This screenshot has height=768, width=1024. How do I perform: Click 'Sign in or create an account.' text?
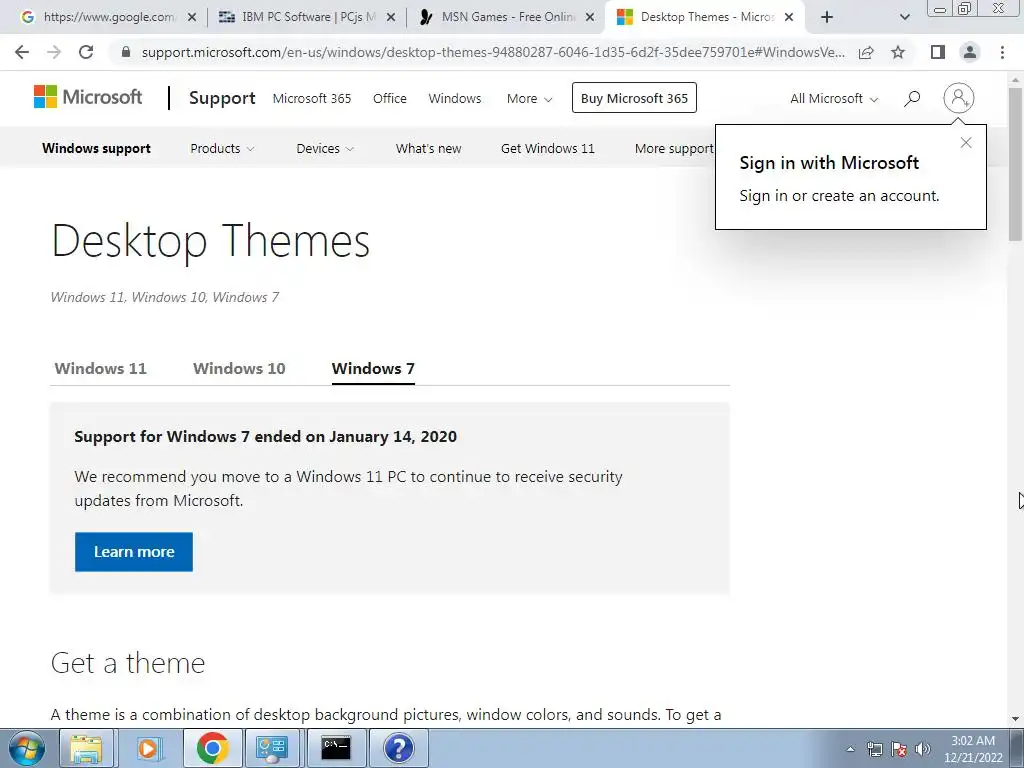839,196
